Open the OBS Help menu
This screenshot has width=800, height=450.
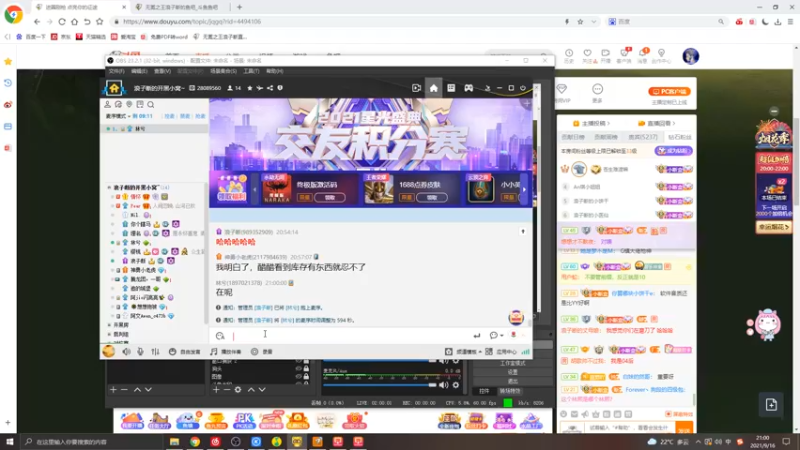click(274, 71)
